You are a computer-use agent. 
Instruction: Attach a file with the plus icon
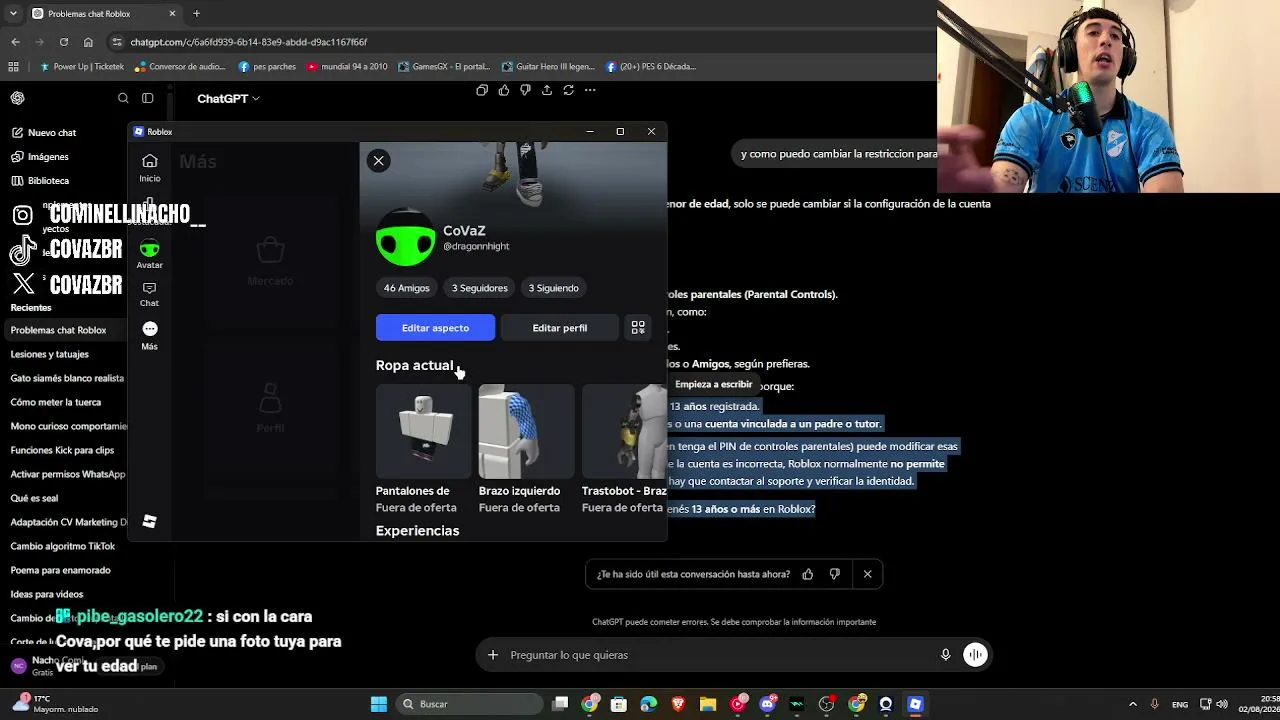(x=492, y=655)
